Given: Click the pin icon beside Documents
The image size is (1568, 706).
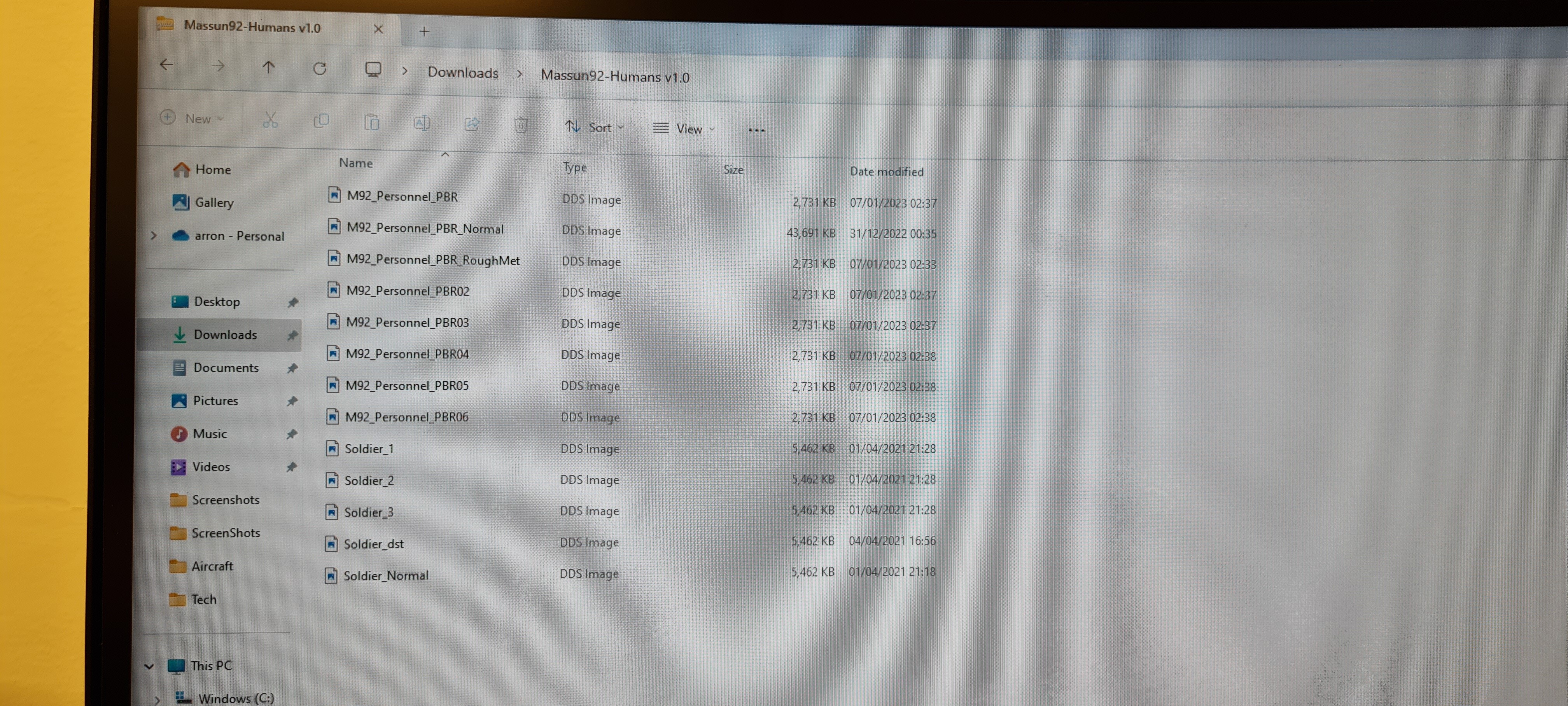Looking at the screenshot, I should (x=292, y=368).
